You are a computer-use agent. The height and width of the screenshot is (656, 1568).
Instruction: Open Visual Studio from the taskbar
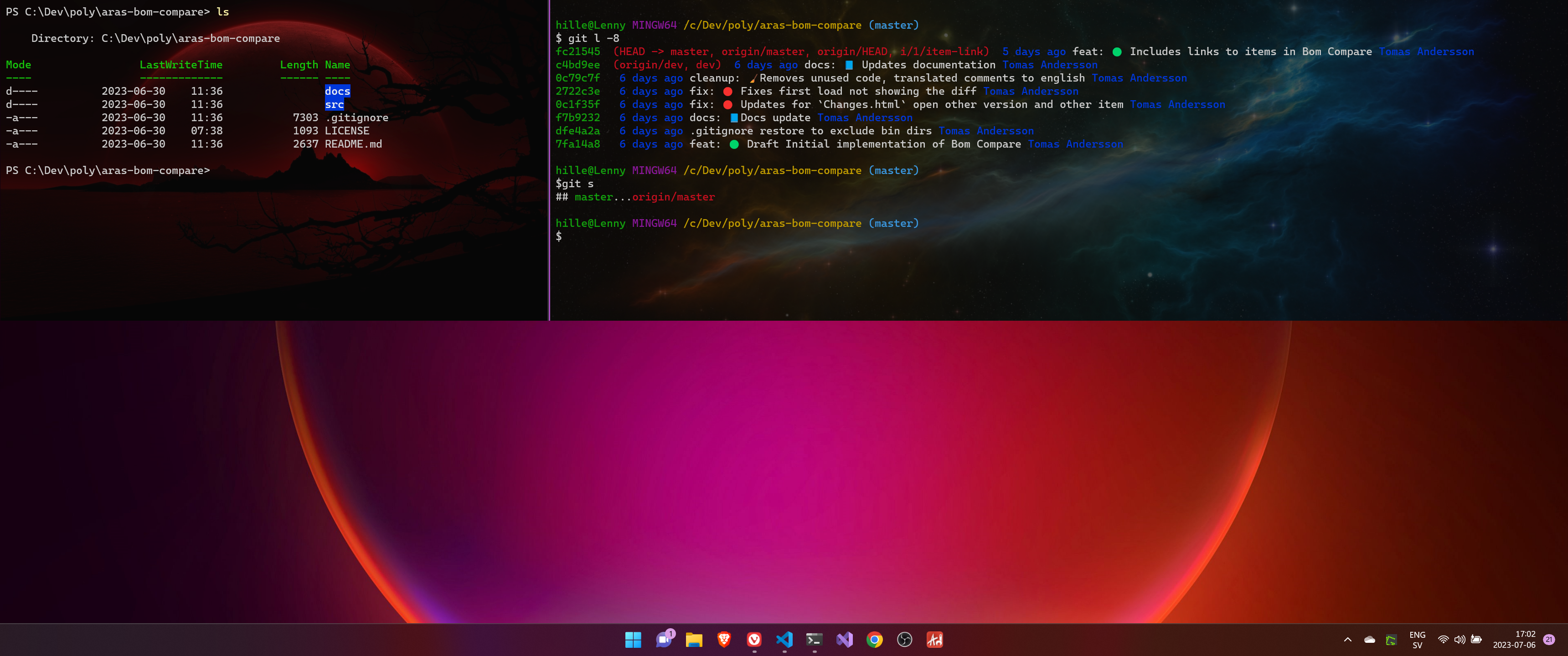click(x=844, y=640)
